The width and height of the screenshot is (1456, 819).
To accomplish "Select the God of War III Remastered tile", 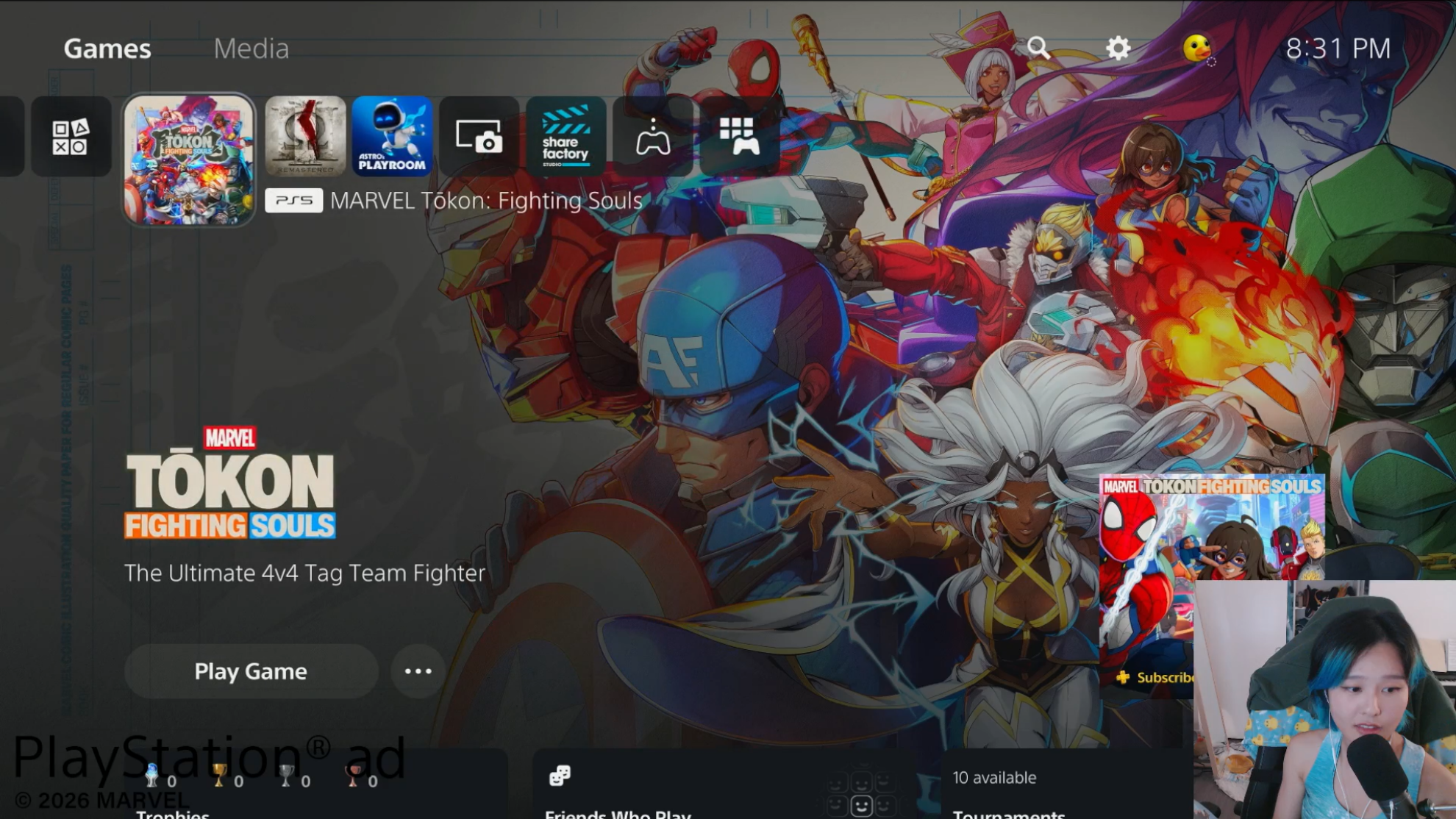I will pos(305,136).
